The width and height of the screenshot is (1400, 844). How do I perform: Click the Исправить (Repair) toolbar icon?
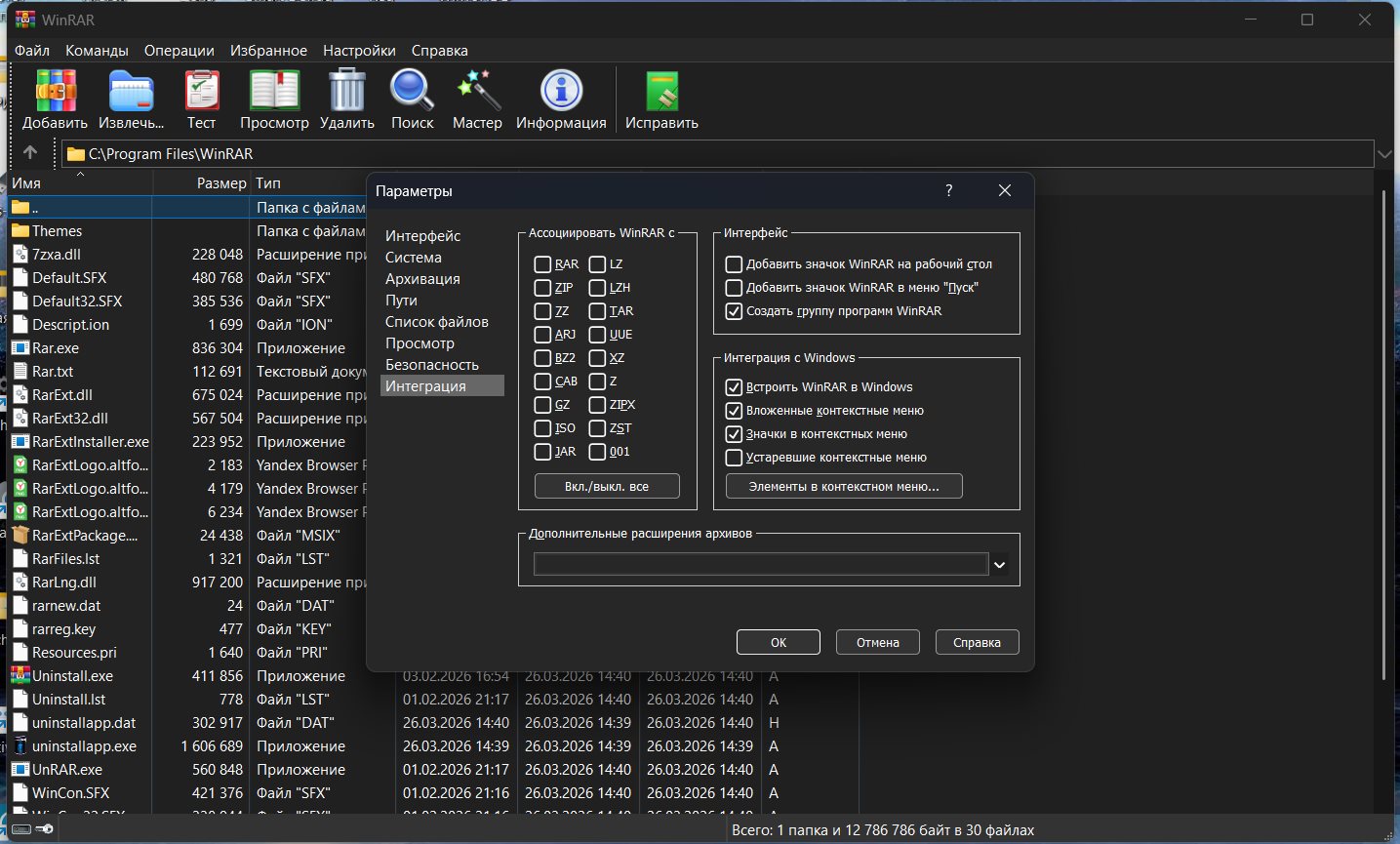point(661,100)
